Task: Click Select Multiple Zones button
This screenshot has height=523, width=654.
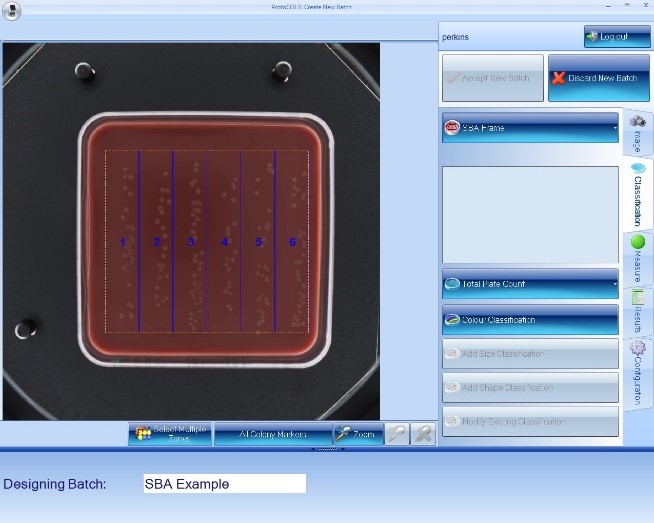Action: (169, 434)
